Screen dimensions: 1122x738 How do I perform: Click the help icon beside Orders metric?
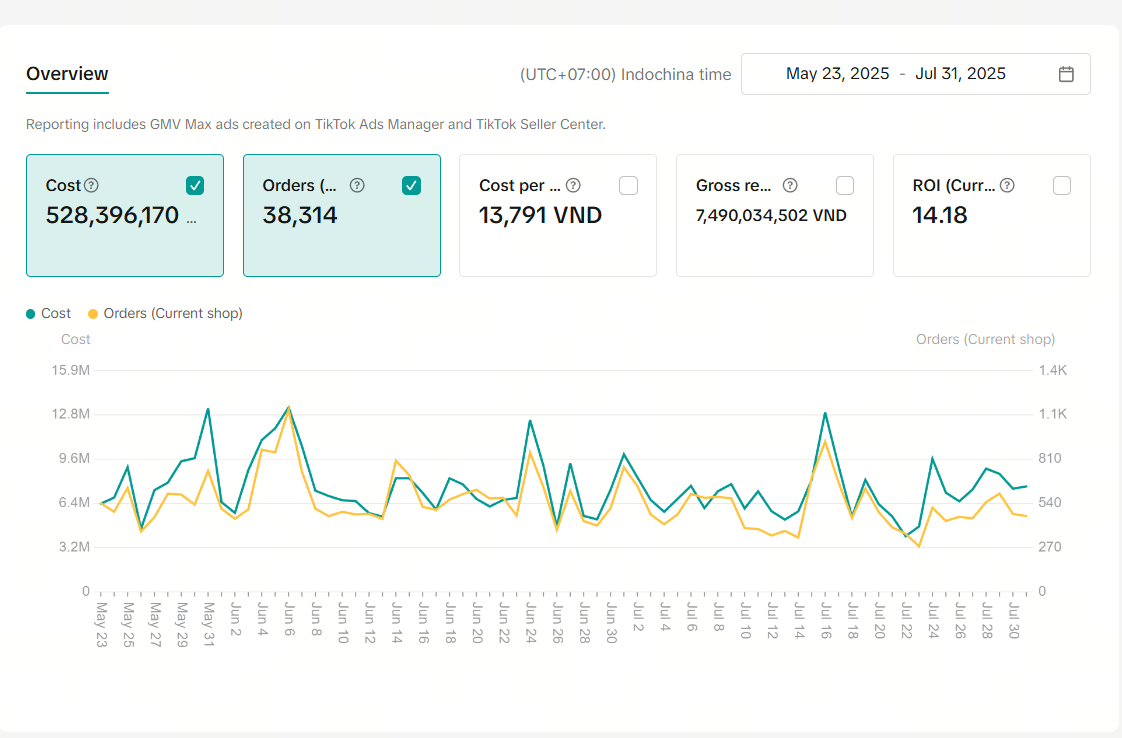pyautogui.click(x=357, y=185)
